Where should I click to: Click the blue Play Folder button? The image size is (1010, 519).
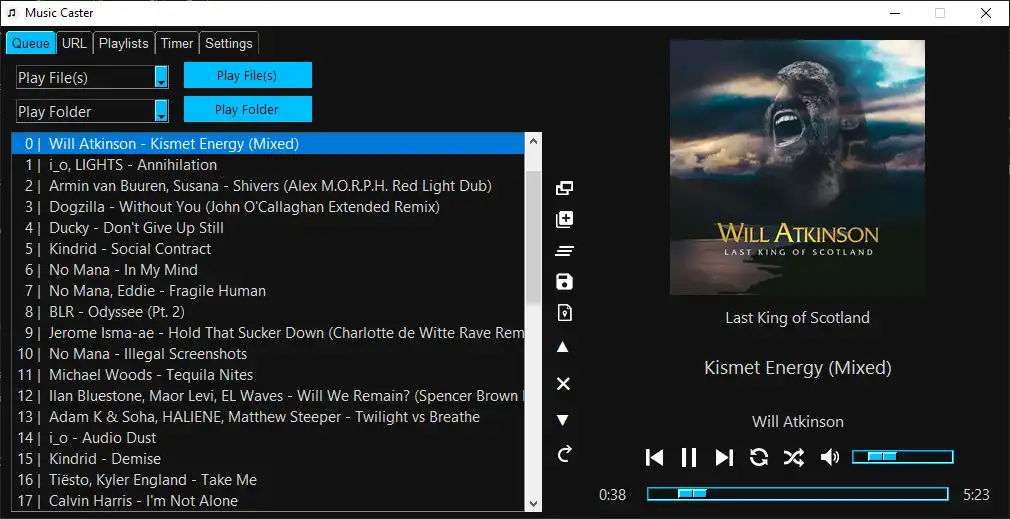[247, 109]
